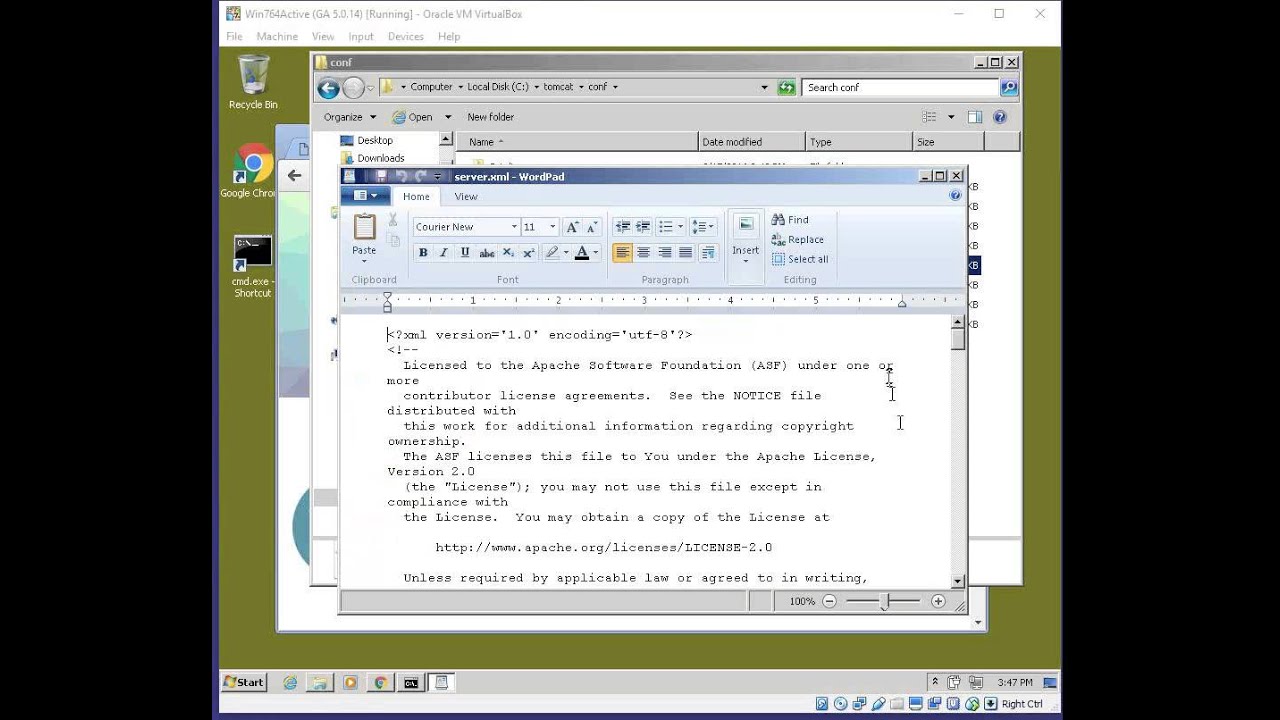Screen dimensions: 1280x720
Task: Open the Courier New font family dropdown
Action: pyautogui.click(x=514, y=227)
